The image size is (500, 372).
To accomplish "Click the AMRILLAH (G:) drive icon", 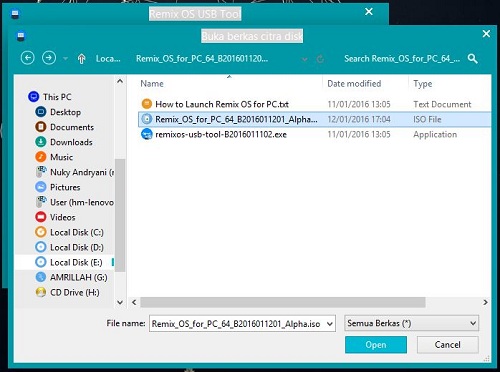I will [x=40, y=277].
